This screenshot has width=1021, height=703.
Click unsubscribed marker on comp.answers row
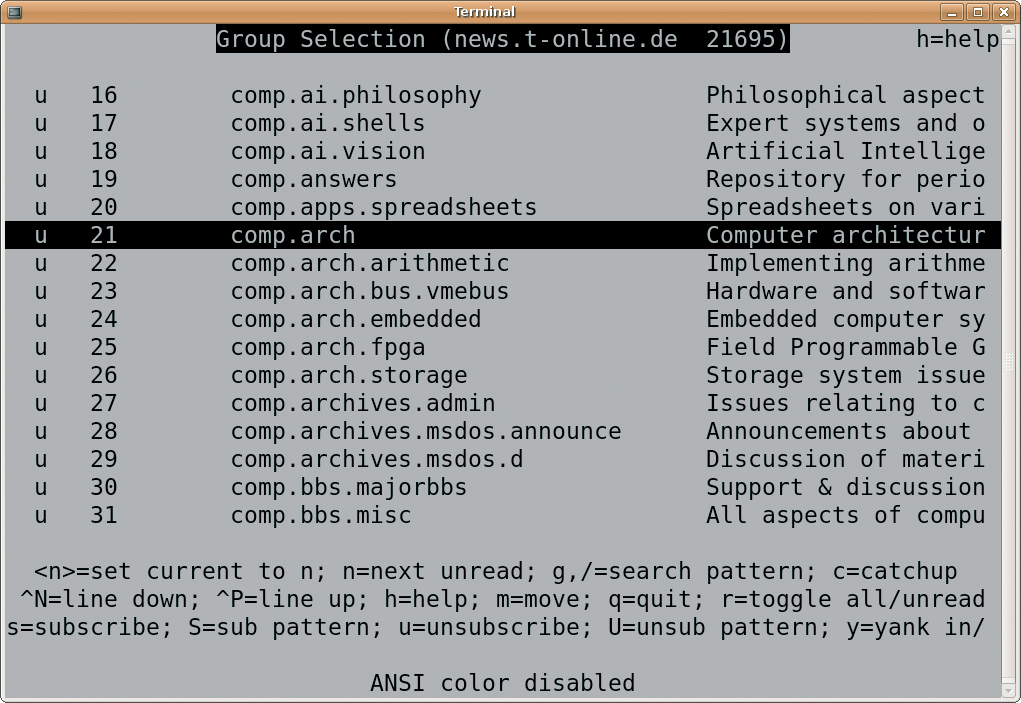click(41, 180)
